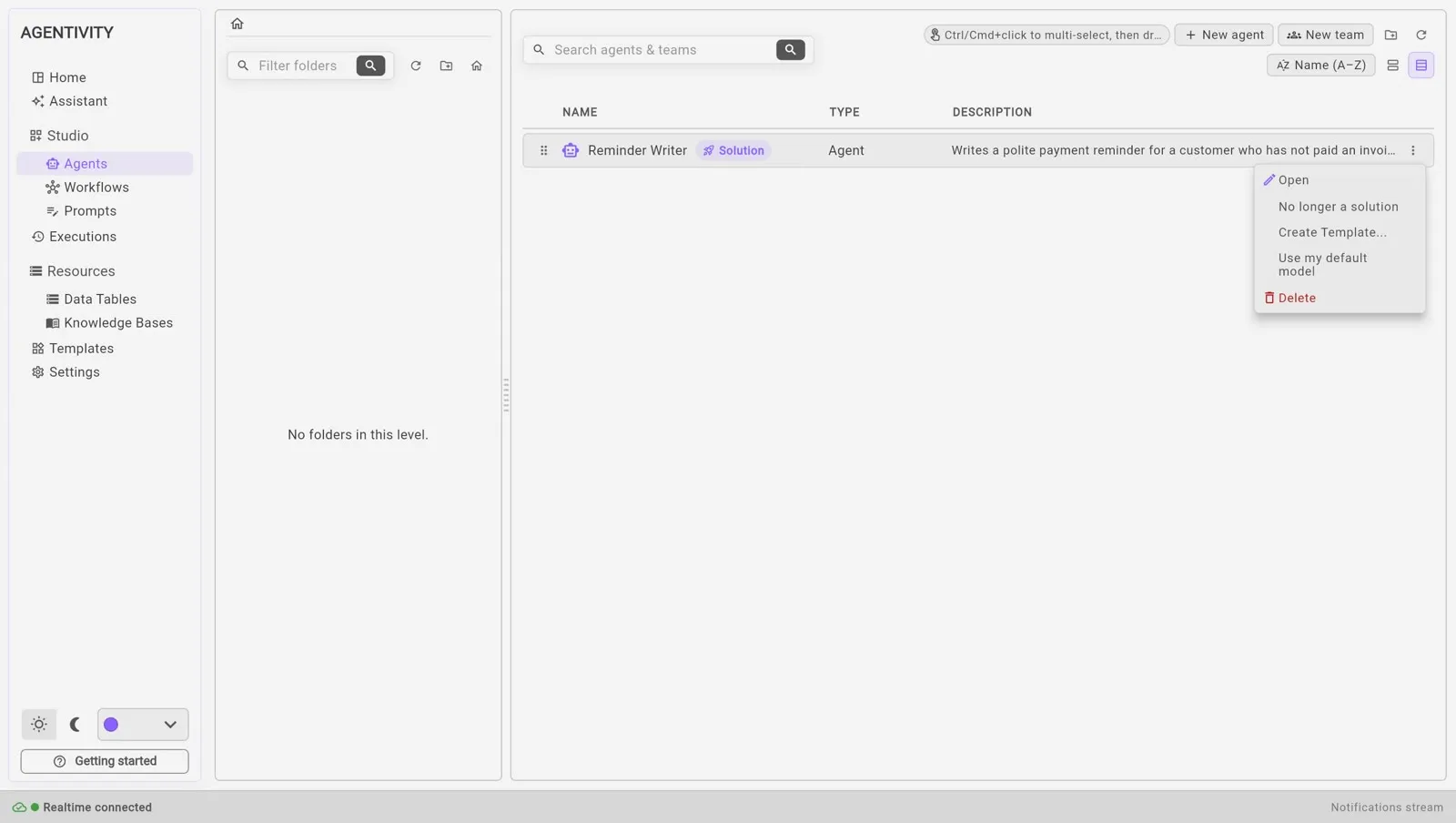Switch to the table view layout
The width and height of the screenshot is (1456, 823).
pyautogui.click(x=1421, y=66)
